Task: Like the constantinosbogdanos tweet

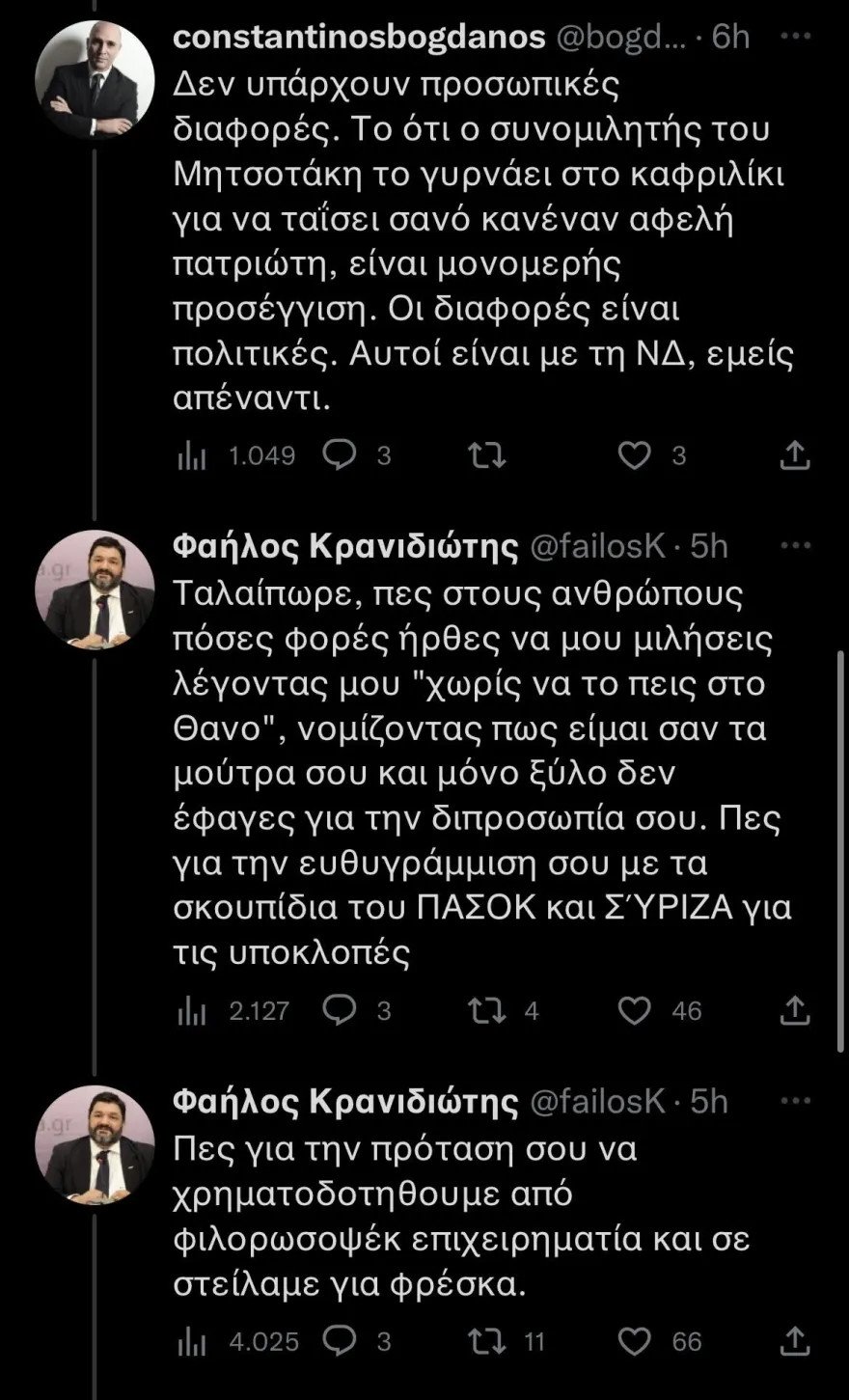Action: pyautogui.click(x=634, y=454)
